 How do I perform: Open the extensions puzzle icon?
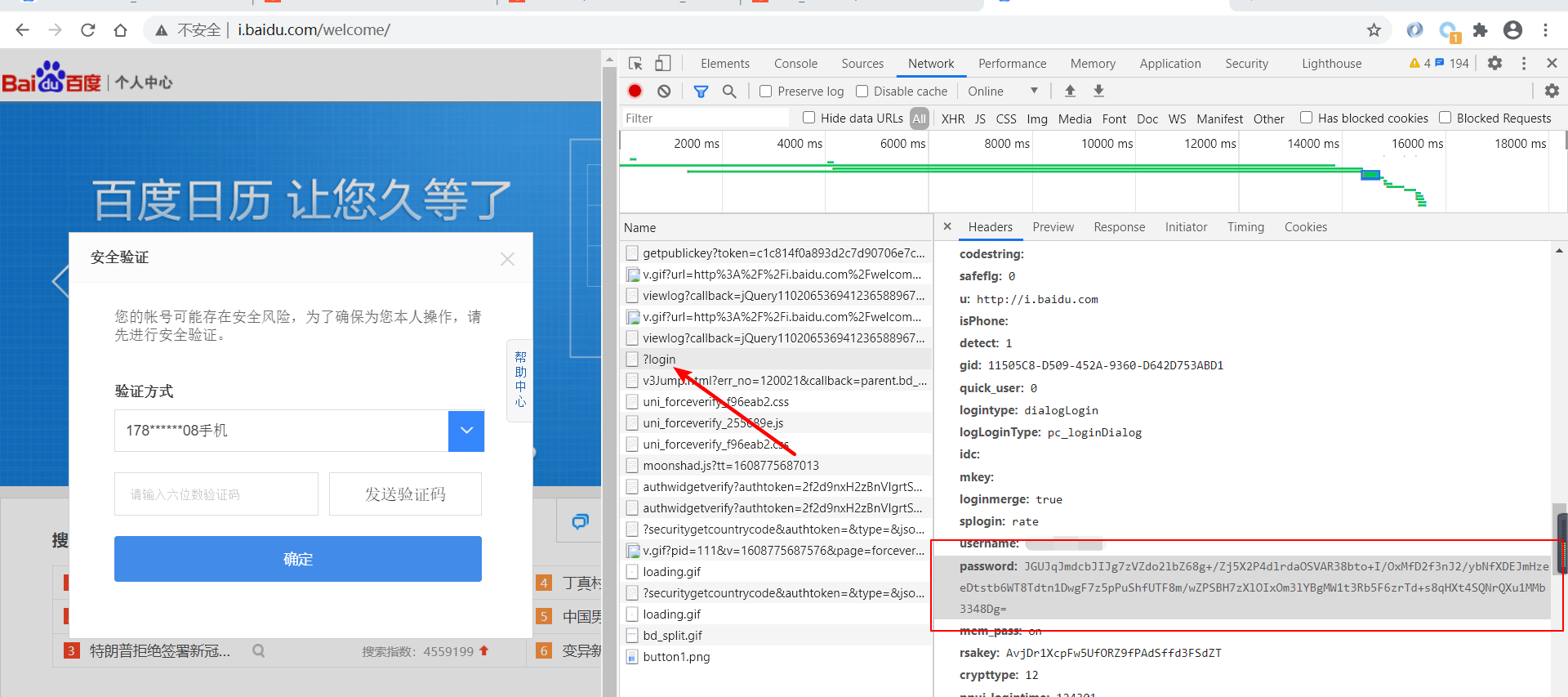1480,30
